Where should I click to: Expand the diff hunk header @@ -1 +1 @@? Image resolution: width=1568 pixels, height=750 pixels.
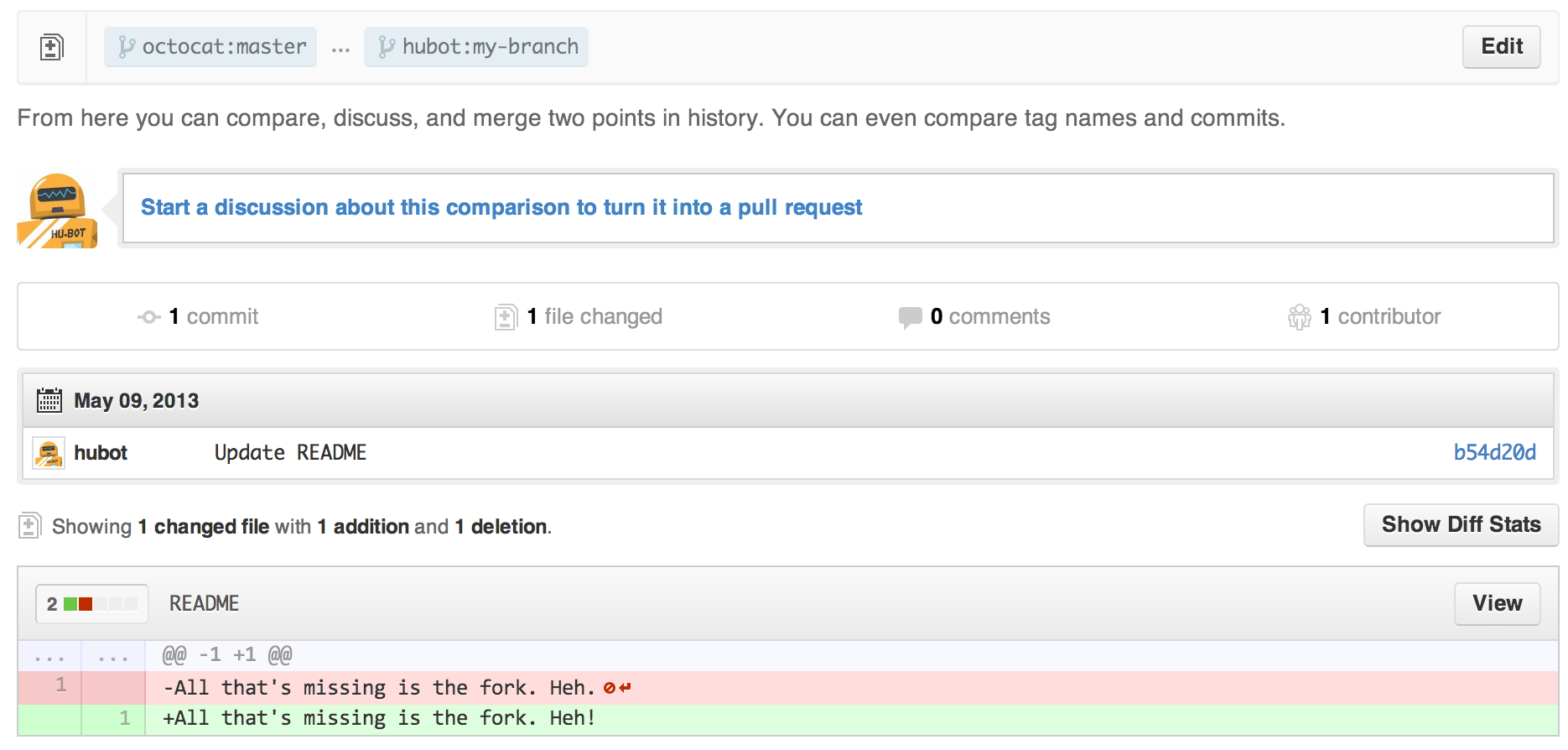226,655
